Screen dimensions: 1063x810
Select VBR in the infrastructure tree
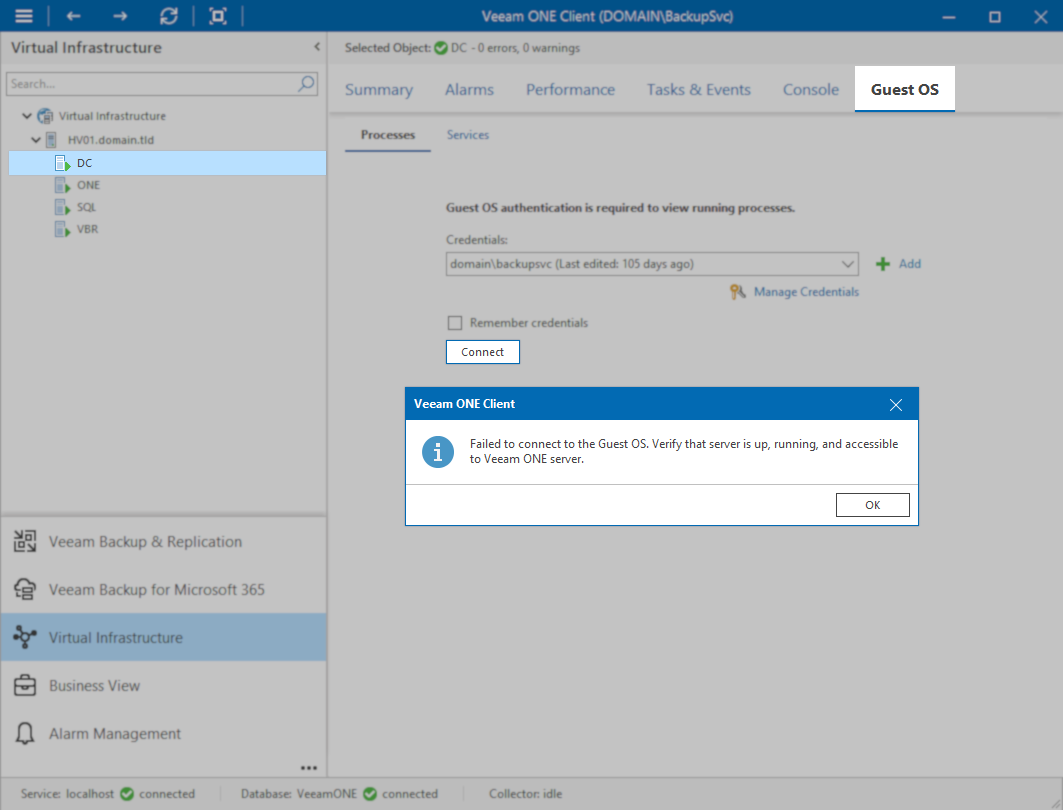coord(87,229)
